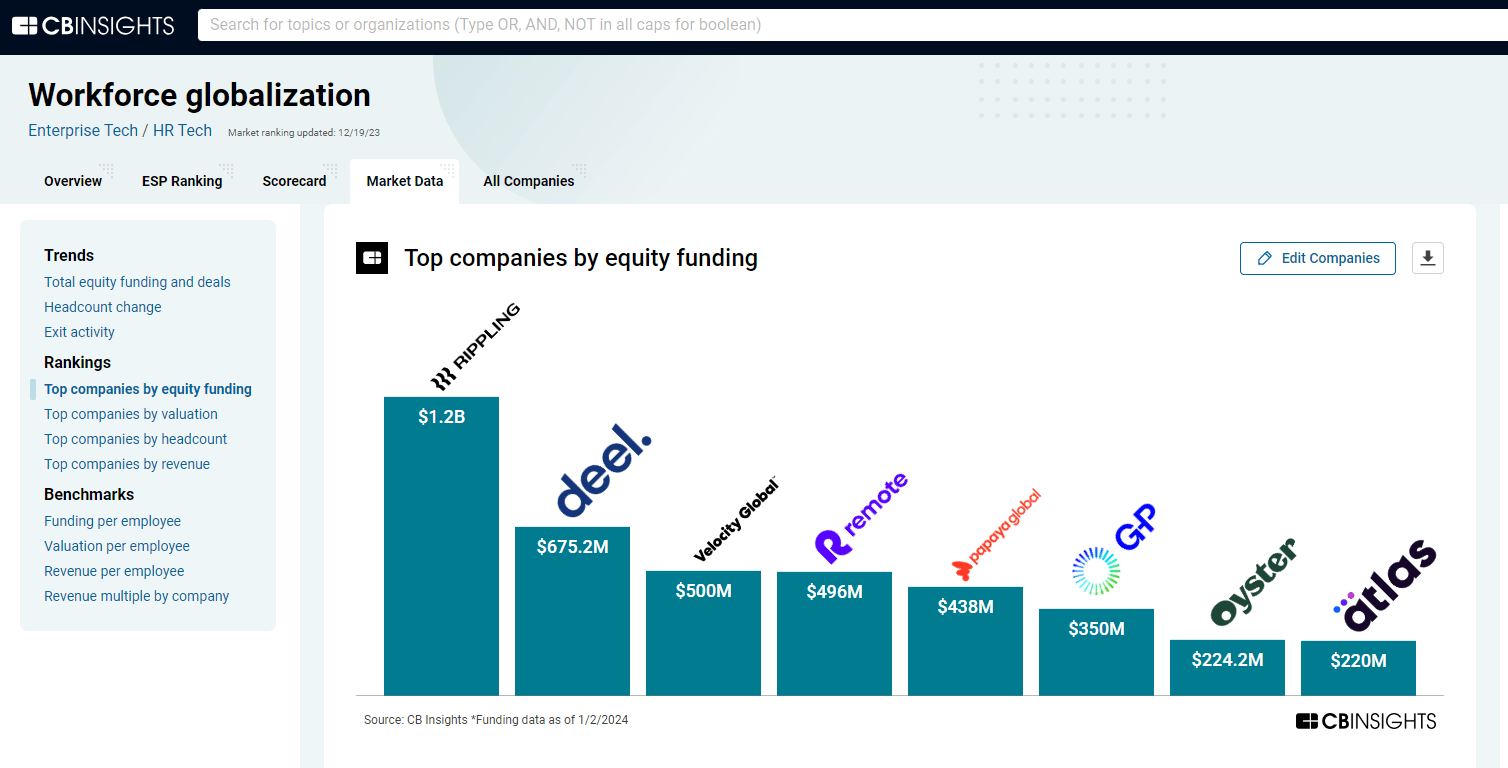The width and height of the screenshot is (1508, 768).
Task: Open Total equity funding and deals
Action: coord(137,282)
